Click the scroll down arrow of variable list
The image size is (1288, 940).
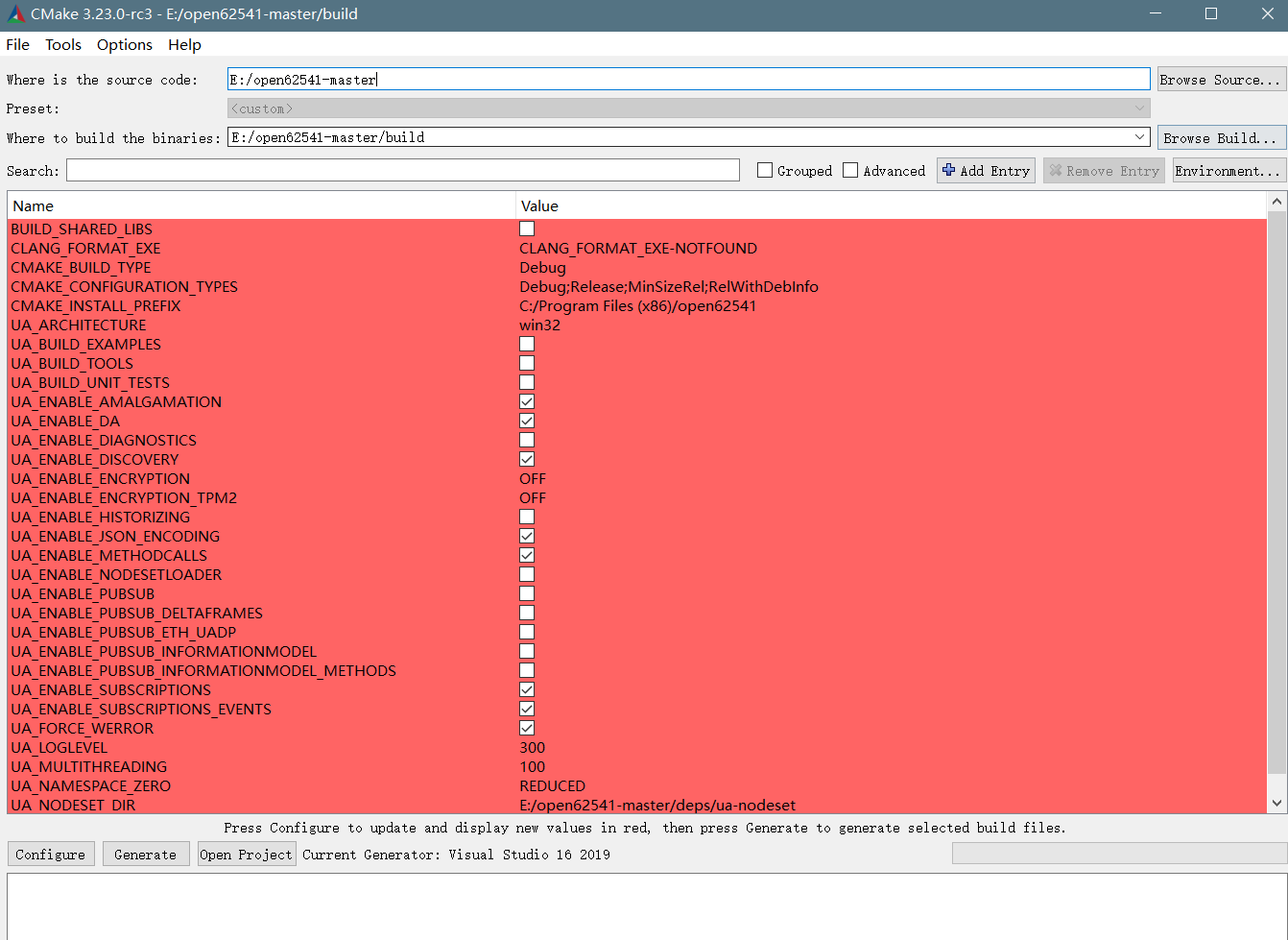click(1276, 803)
